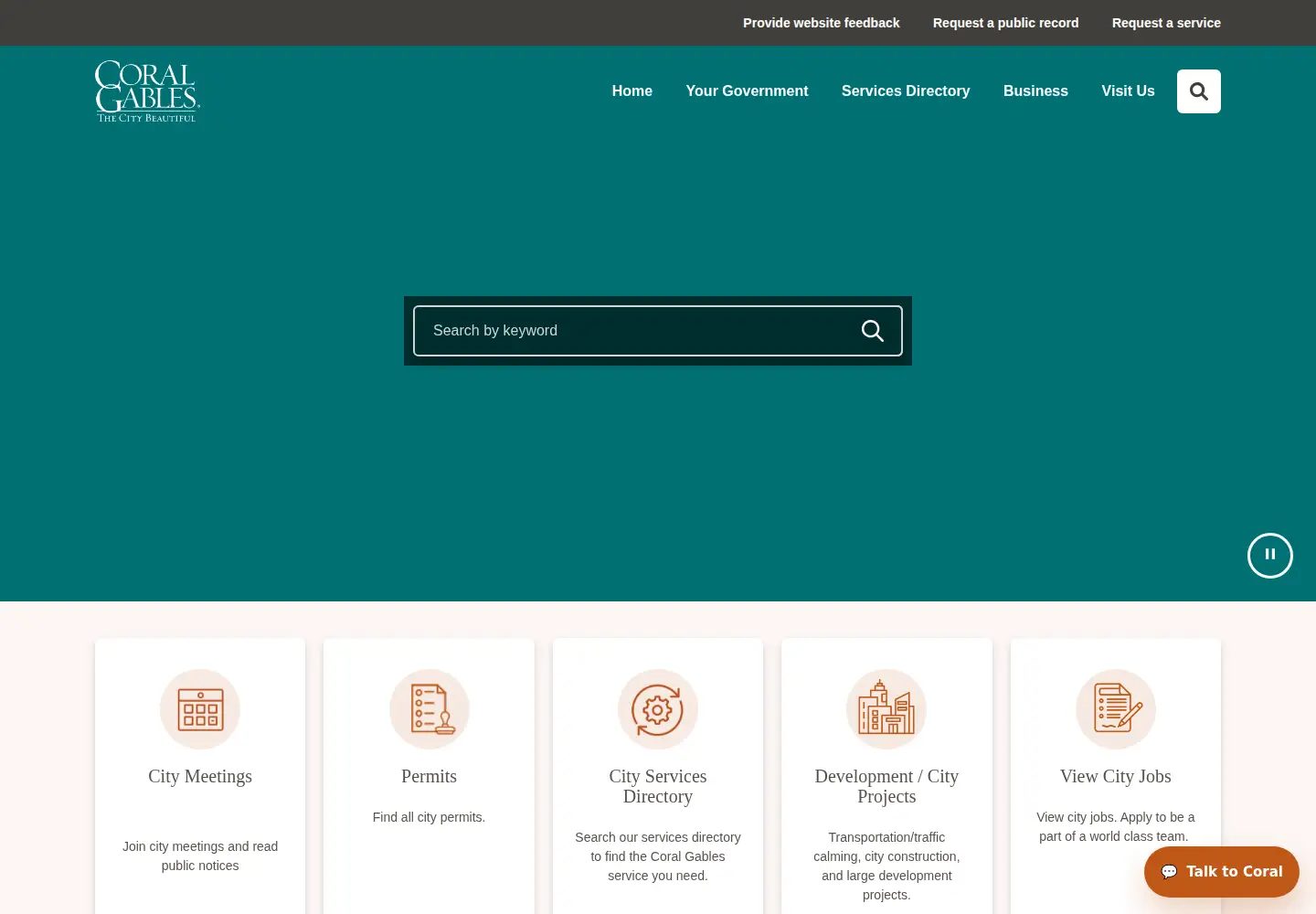The width and height of the screenshot is (1316, 914).
Task: Click the City Services Directory gear icon
Action: pyautogui.click(x=658, y=709)
